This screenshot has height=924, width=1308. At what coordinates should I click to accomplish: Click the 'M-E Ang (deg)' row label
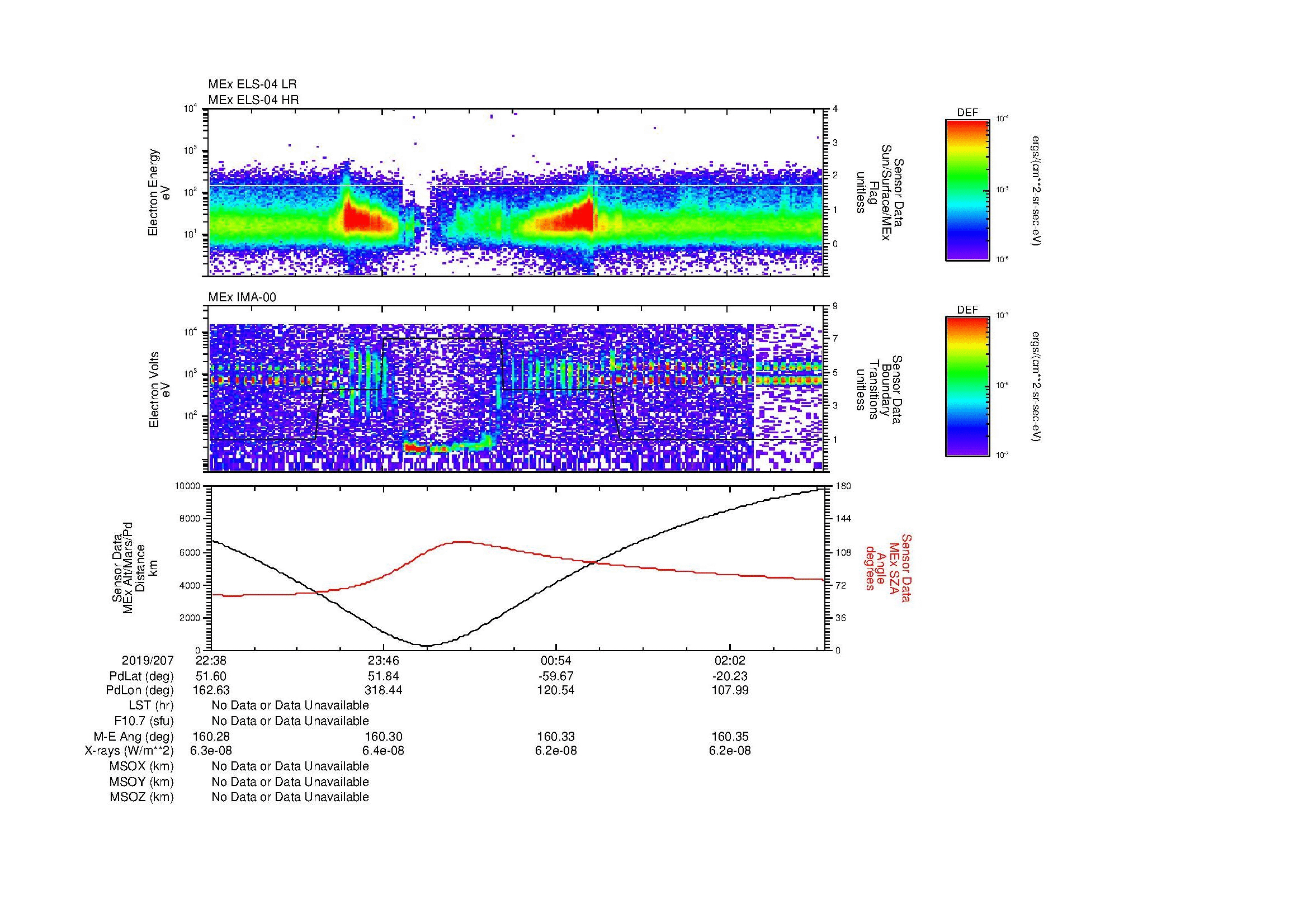point(134,737)
